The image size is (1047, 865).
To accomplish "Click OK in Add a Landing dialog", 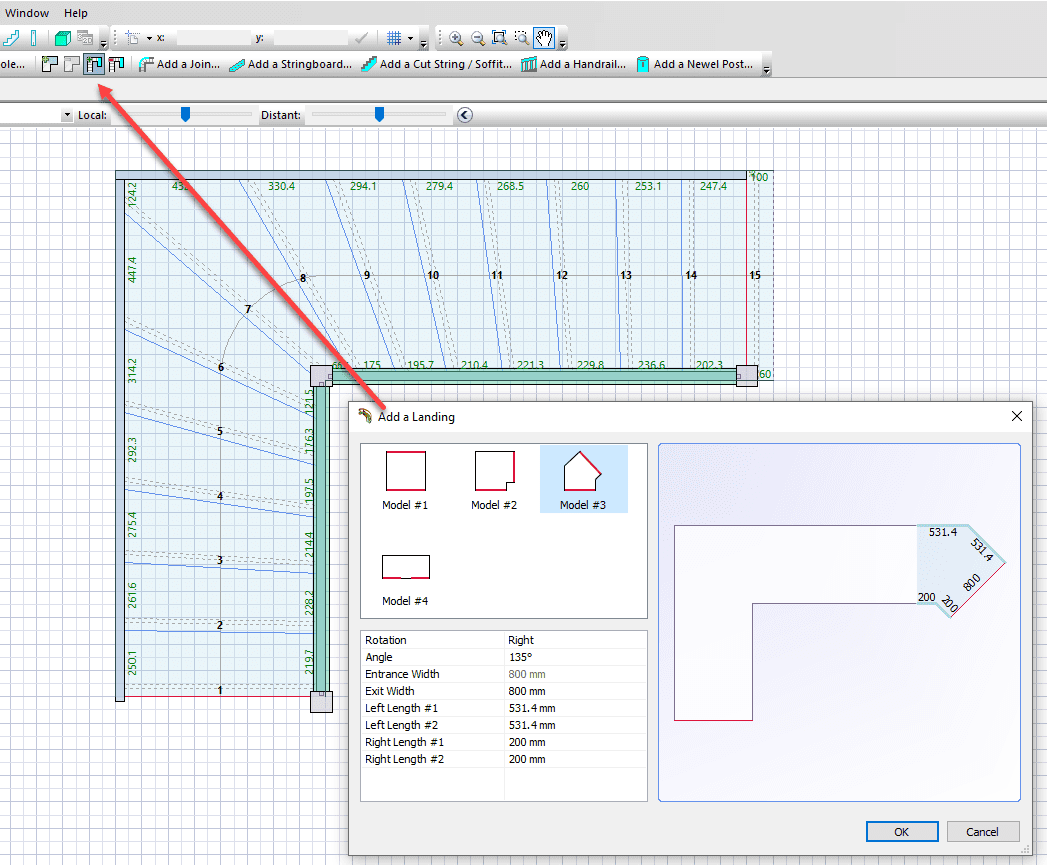I will pyautogui.click(x=901, y=832).
